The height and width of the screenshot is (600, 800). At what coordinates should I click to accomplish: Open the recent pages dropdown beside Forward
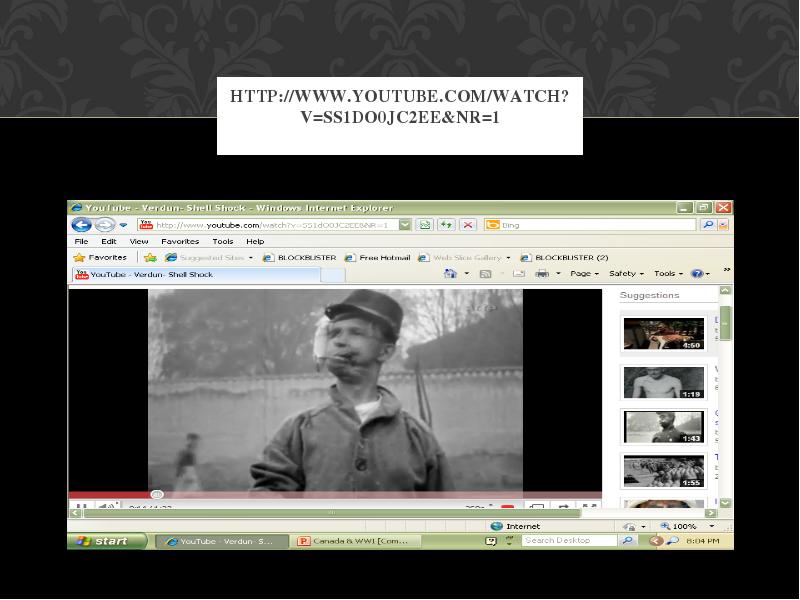(x=123, y=224)
